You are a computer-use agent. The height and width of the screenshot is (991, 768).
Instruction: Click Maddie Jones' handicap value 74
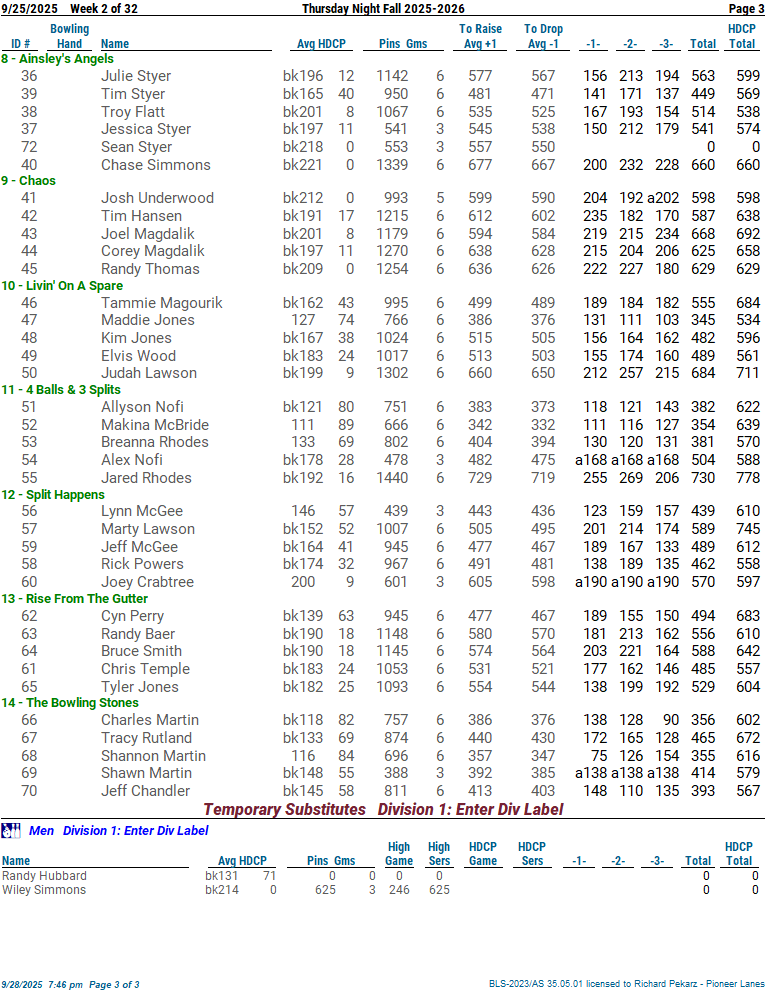346,320
